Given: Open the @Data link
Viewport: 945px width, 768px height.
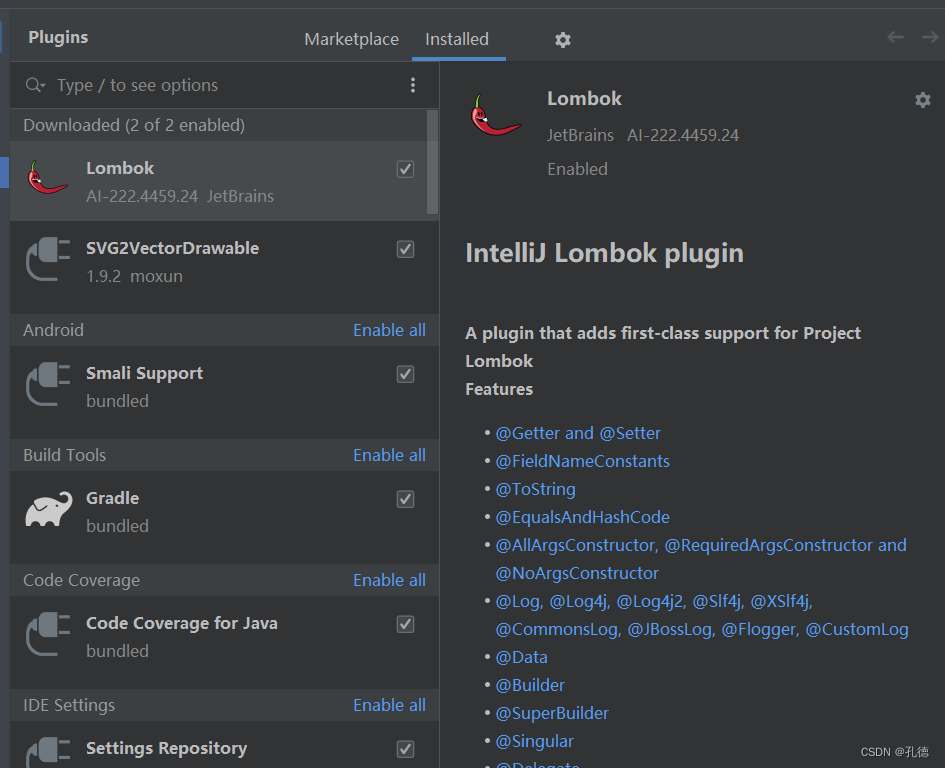Looking at the screenshot, I should point(521,658).
